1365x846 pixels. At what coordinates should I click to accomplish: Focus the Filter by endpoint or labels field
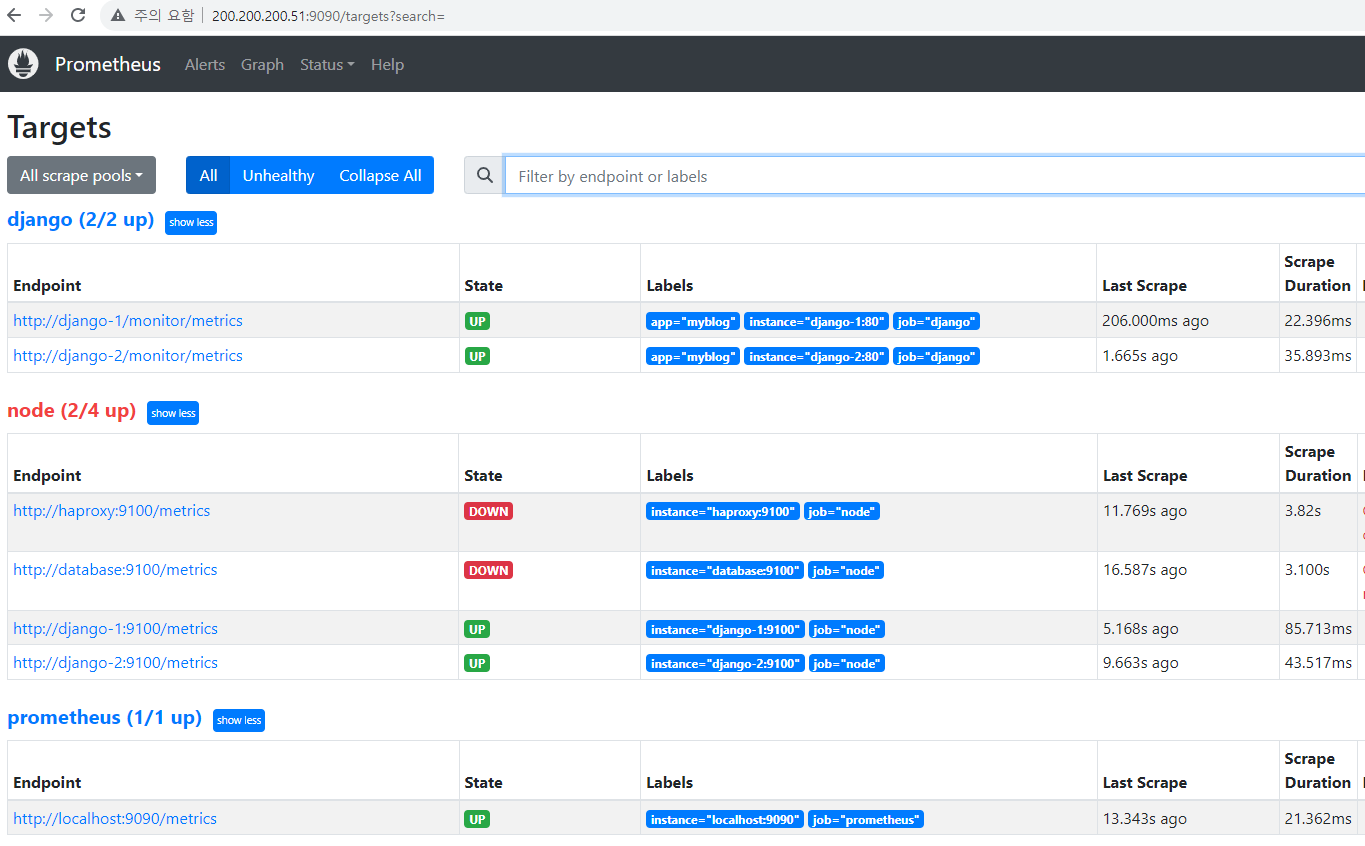click(x=934, y=175)
